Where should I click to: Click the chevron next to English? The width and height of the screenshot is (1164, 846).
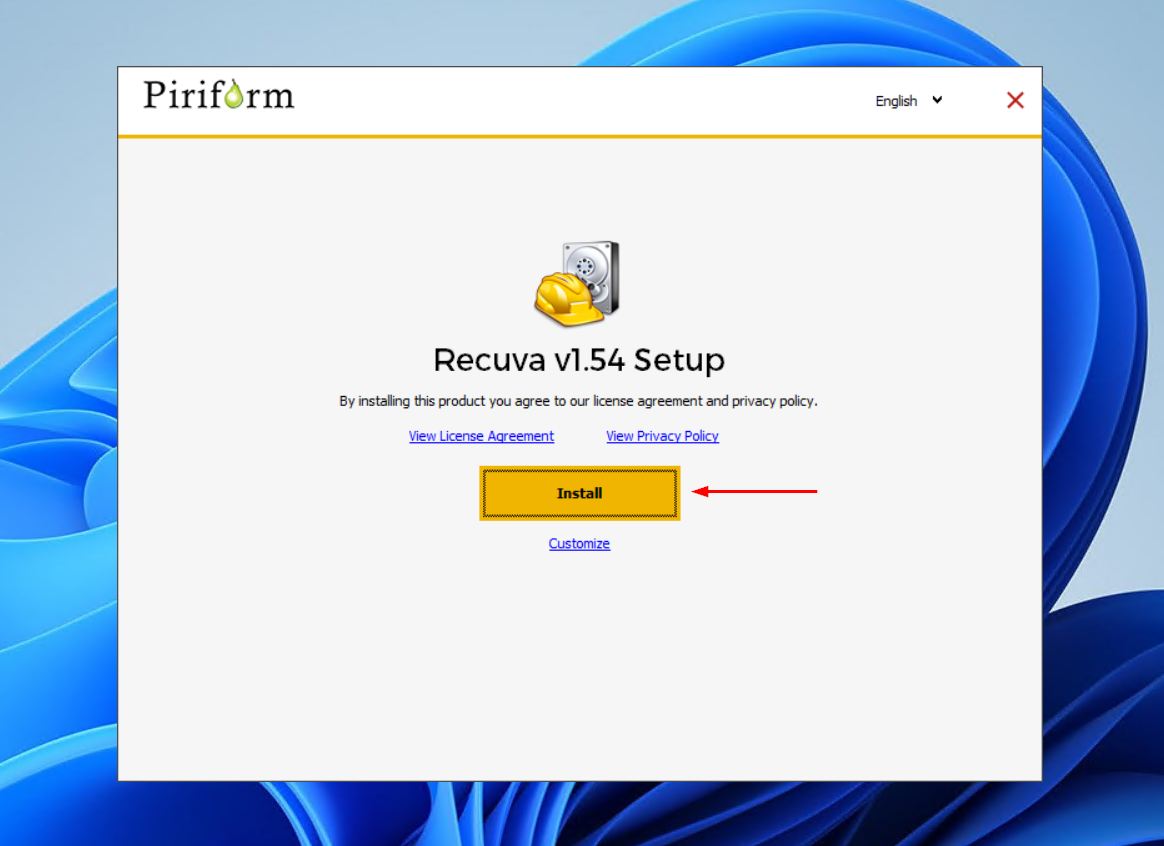(x=936, y=101)
